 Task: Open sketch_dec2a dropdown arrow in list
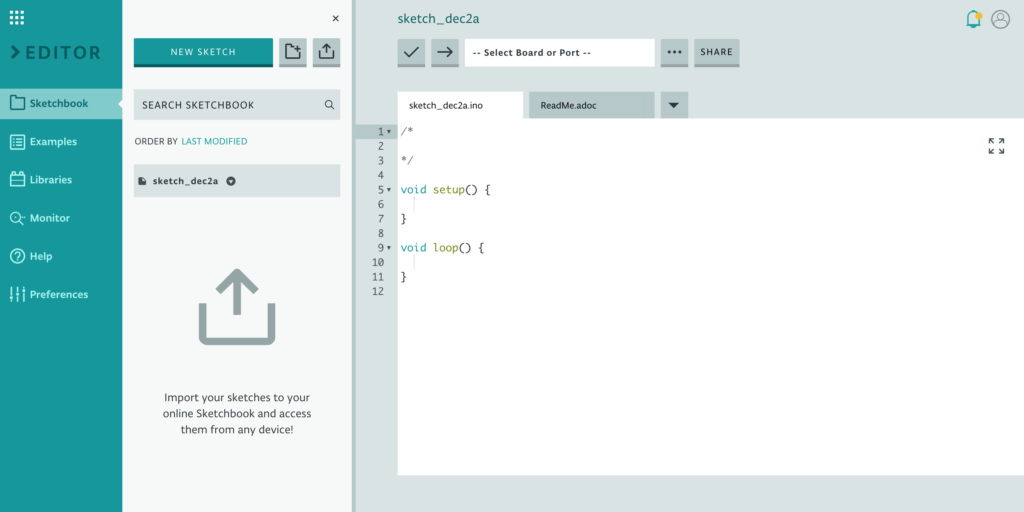coord(231,182)
